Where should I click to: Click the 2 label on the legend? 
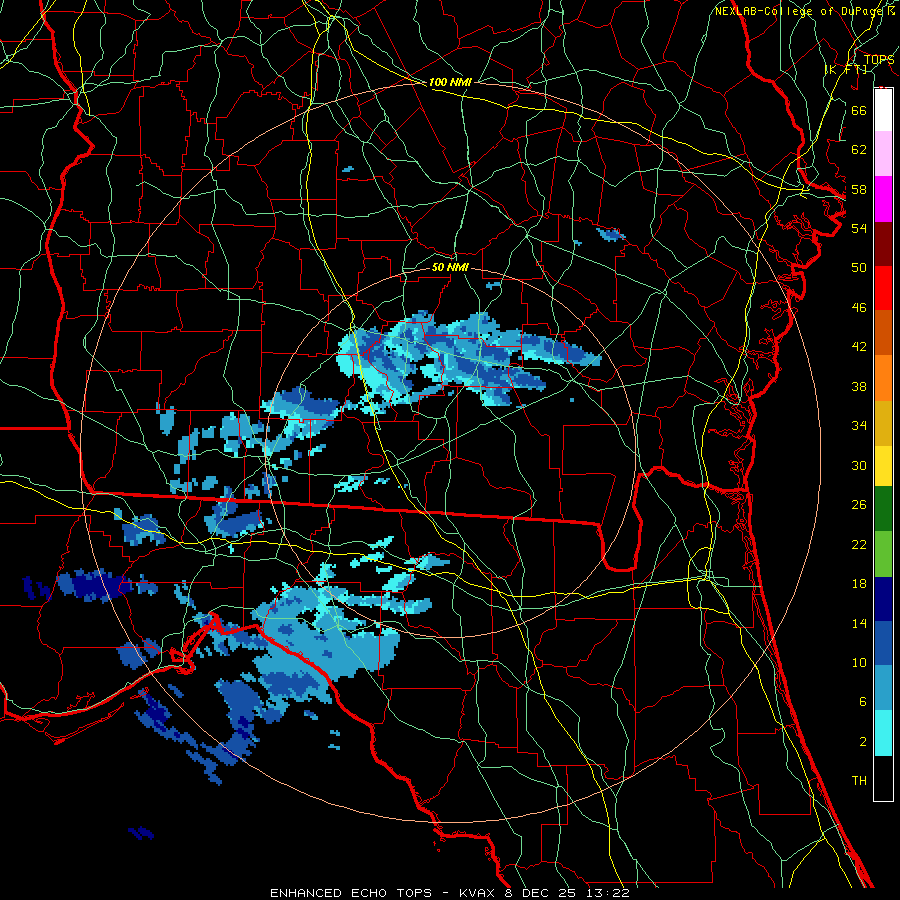(863, 741)
